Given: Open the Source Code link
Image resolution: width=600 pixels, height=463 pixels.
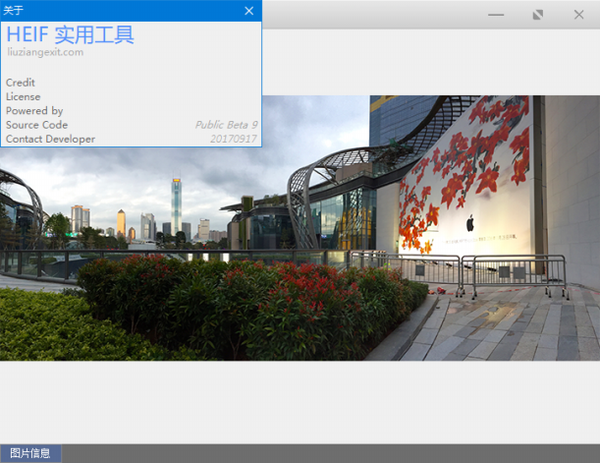Looking at the screenshot, I should [x=37, y=125].
